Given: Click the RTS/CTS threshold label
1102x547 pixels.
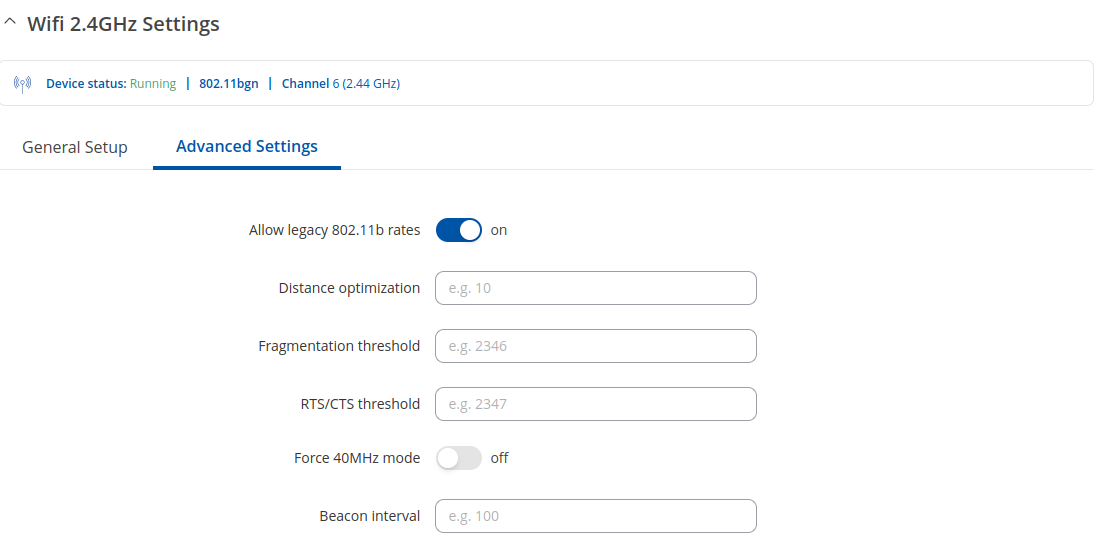Looking at the screenshot, I should (360, 404).
